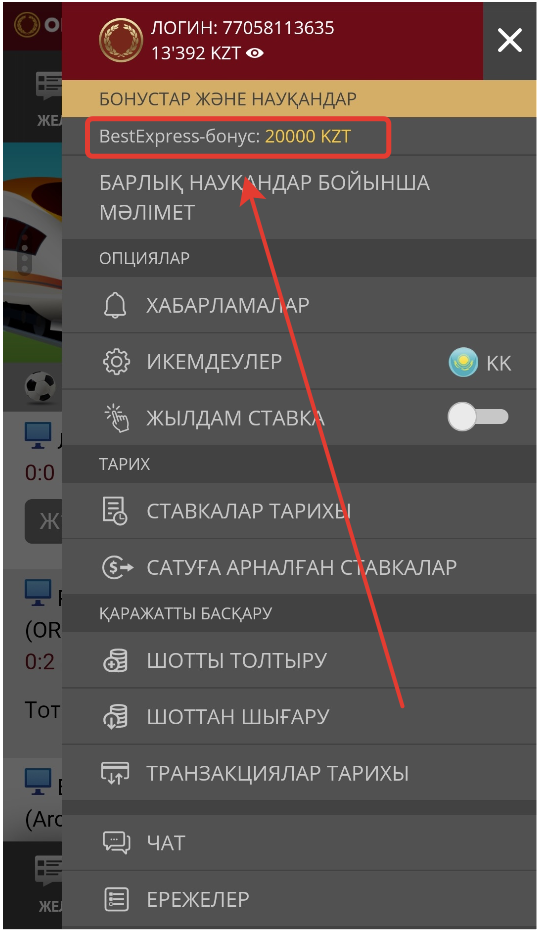The width and height of the screenshot is (540, 933).
Task: Open the KK language selector flag
Action: pyautogui.click(x=463, y=362)
